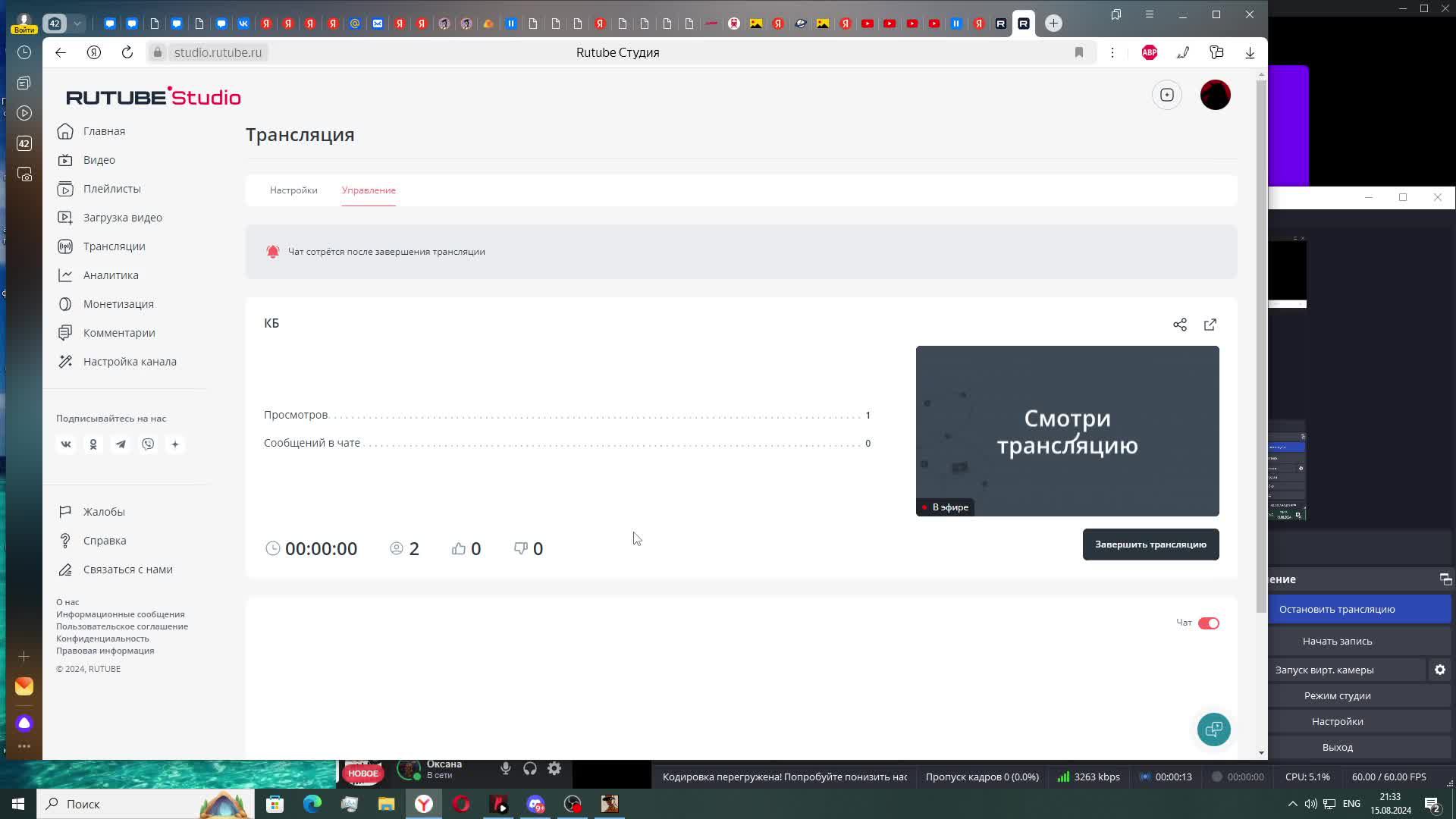Switch to the Настройки tab
This screenshot has width=1456, height=819.
coord(293,190)
